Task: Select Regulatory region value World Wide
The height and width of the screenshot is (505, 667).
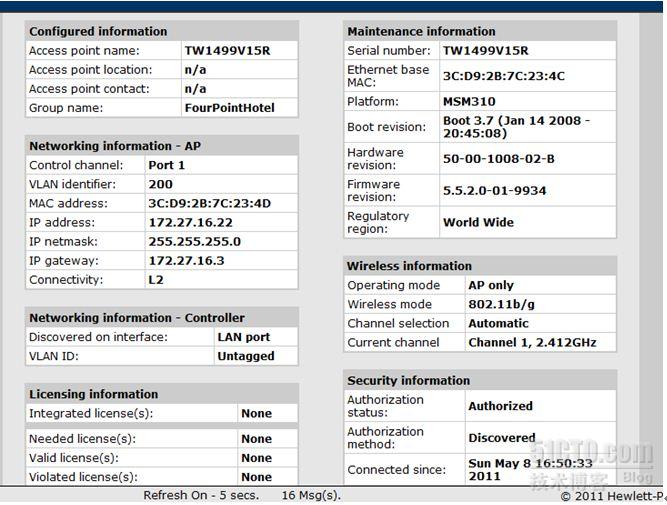Action: pyautogui.click(x=478, y=223)
